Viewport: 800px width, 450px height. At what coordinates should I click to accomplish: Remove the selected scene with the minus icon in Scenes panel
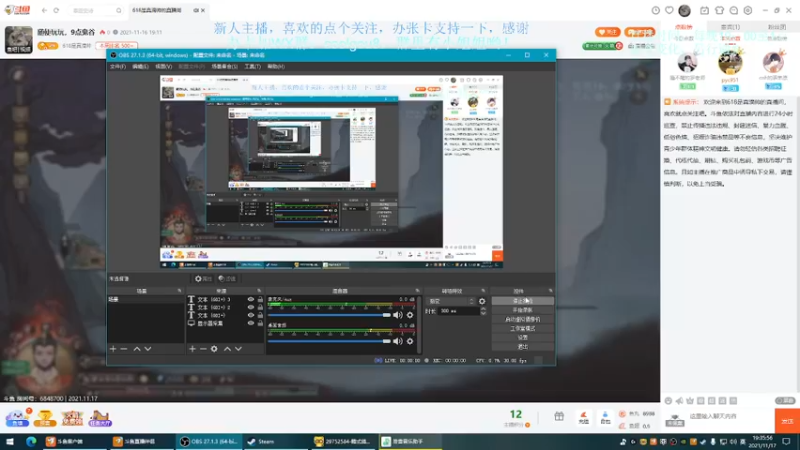tap(123, 349)
